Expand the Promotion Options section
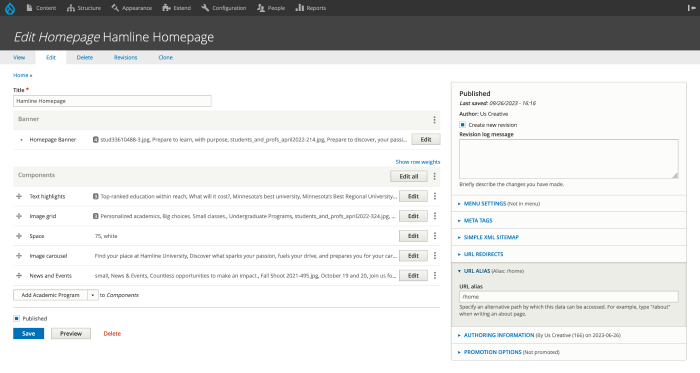The width and height of the screenshot is (700, 373). click(492, 352)
